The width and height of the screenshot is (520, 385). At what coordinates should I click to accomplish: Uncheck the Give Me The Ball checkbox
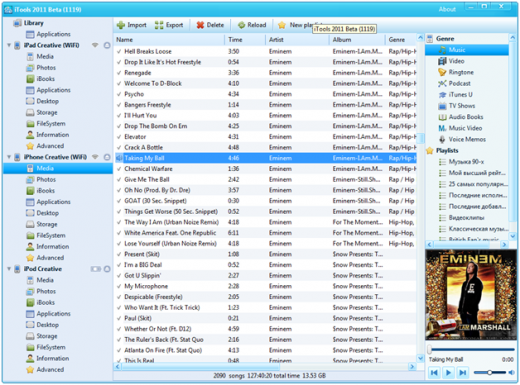click(119, 179)
